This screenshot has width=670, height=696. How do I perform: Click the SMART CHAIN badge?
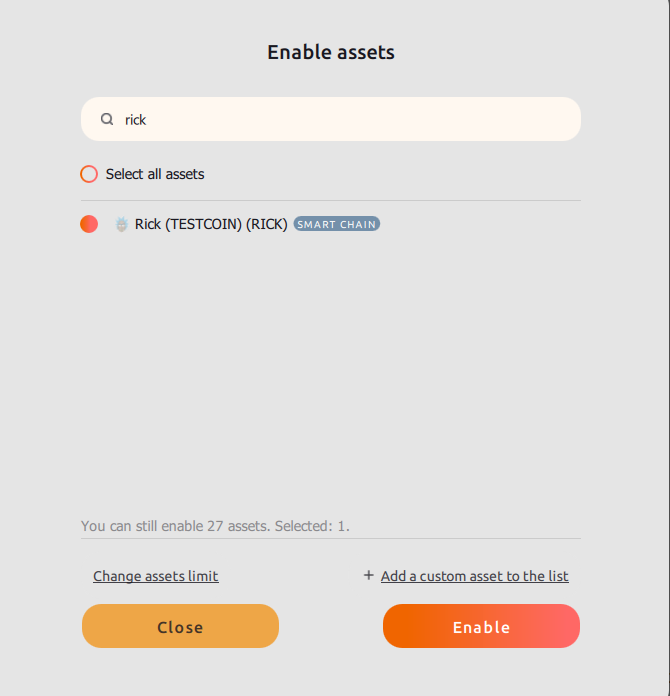coord(337,224)
